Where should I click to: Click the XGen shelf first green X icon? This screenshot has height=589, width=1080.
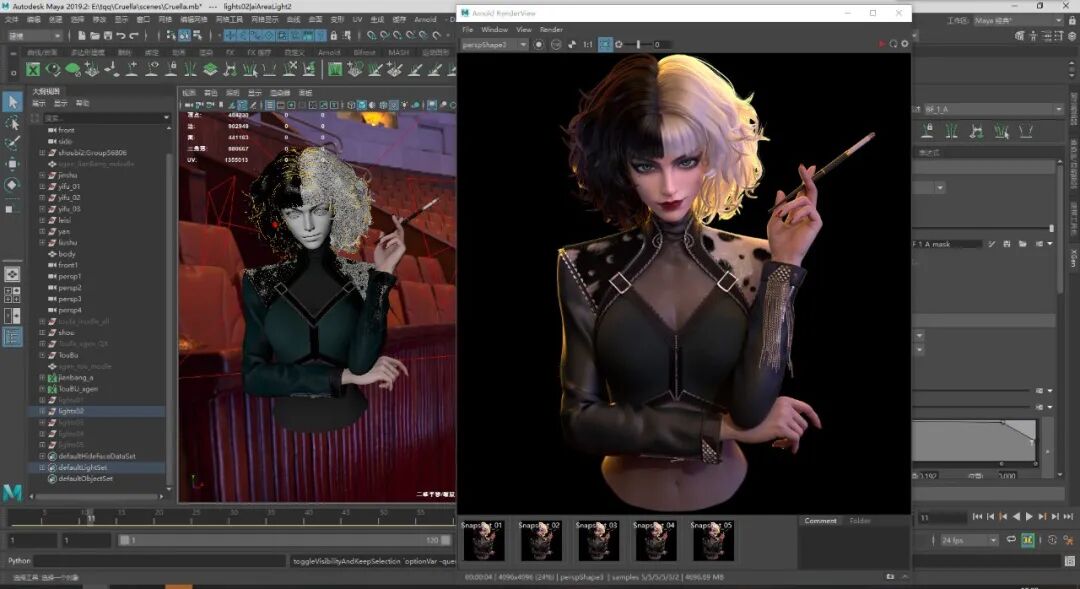click(33, 69)
